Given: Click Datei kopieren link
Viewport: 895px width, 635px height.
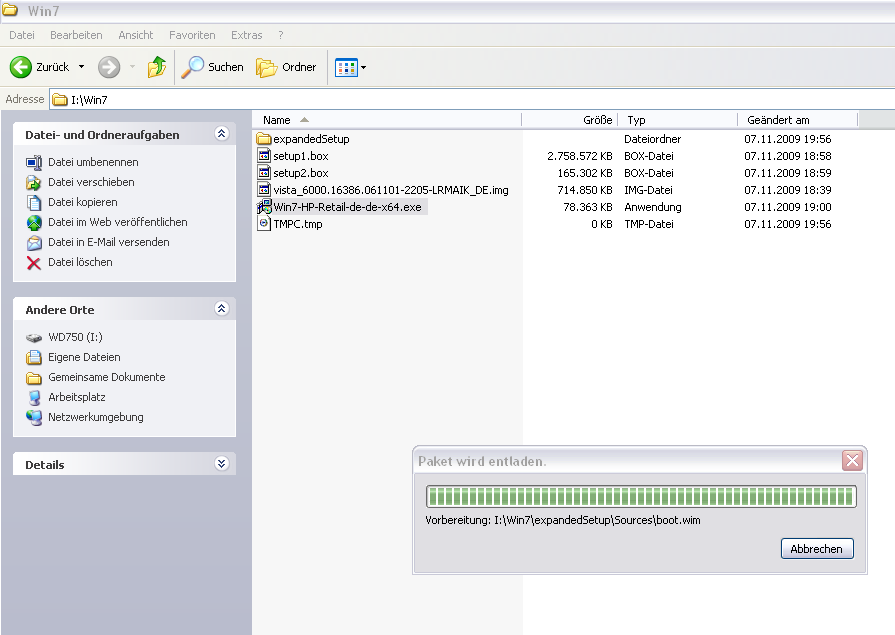Looking at the screenshot, I should [83, 202].
